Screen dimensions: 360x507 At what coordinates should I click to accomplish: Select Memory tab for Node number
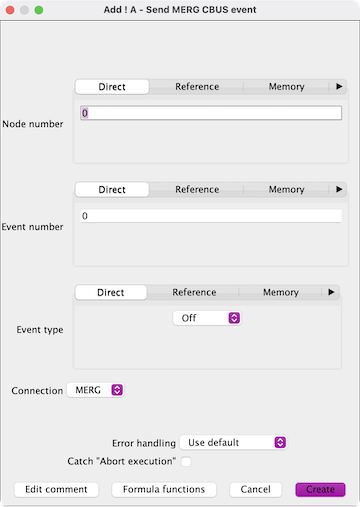pyautogui.click(x=286, y=87)
